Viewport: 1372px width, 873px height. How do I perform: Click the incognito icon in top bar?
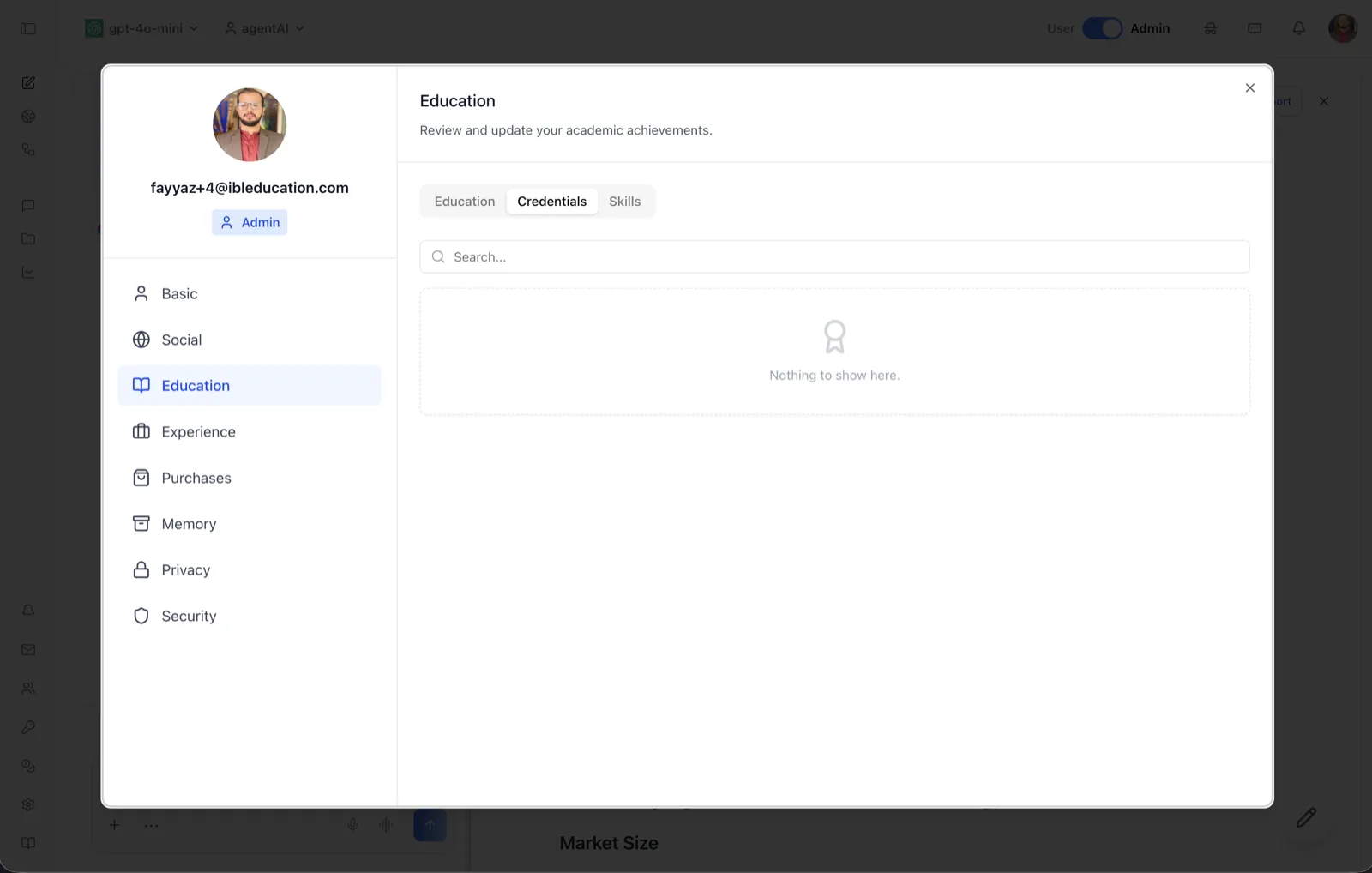pyautogui.click(x=1210, y=28)
